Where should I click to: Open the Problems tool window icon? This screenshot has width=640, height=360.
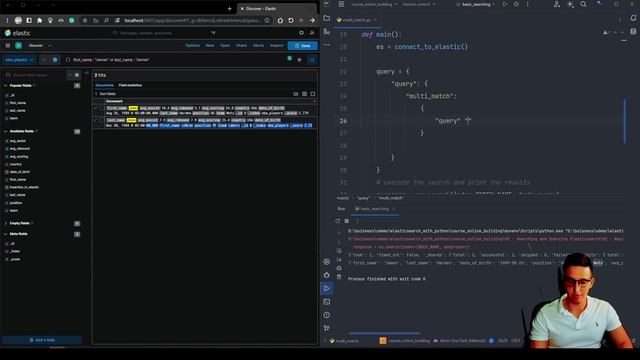click(327, 315)
